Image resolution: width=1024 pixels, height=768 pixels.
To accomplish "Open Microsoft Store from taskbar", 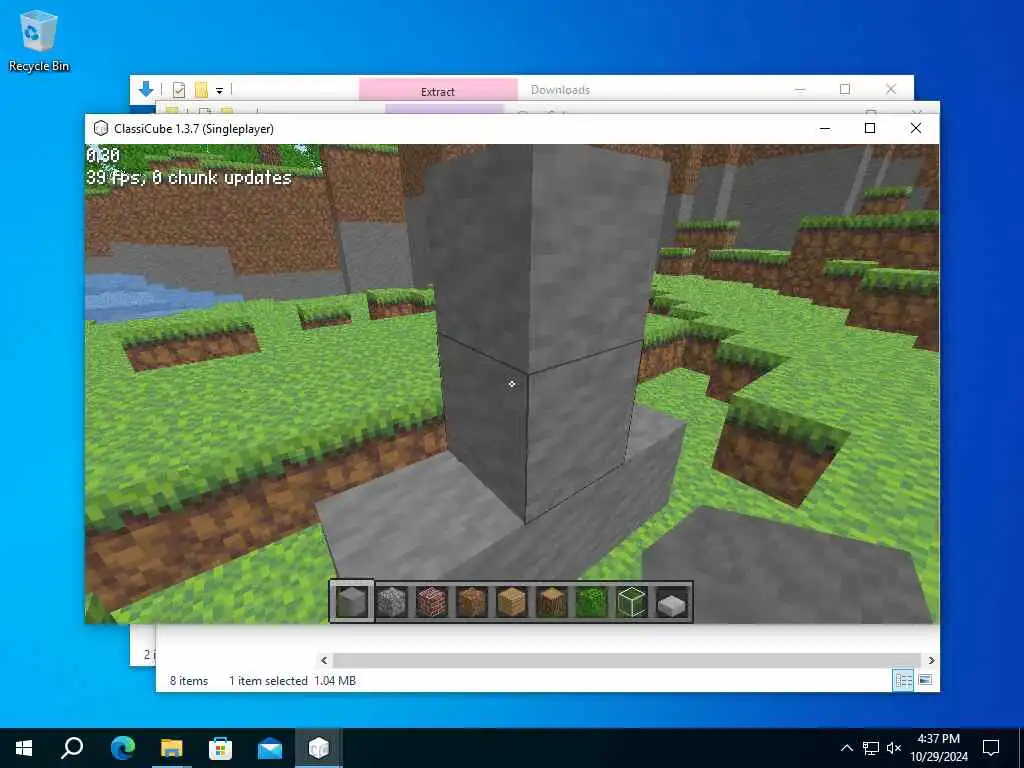I will click(221, 748).
